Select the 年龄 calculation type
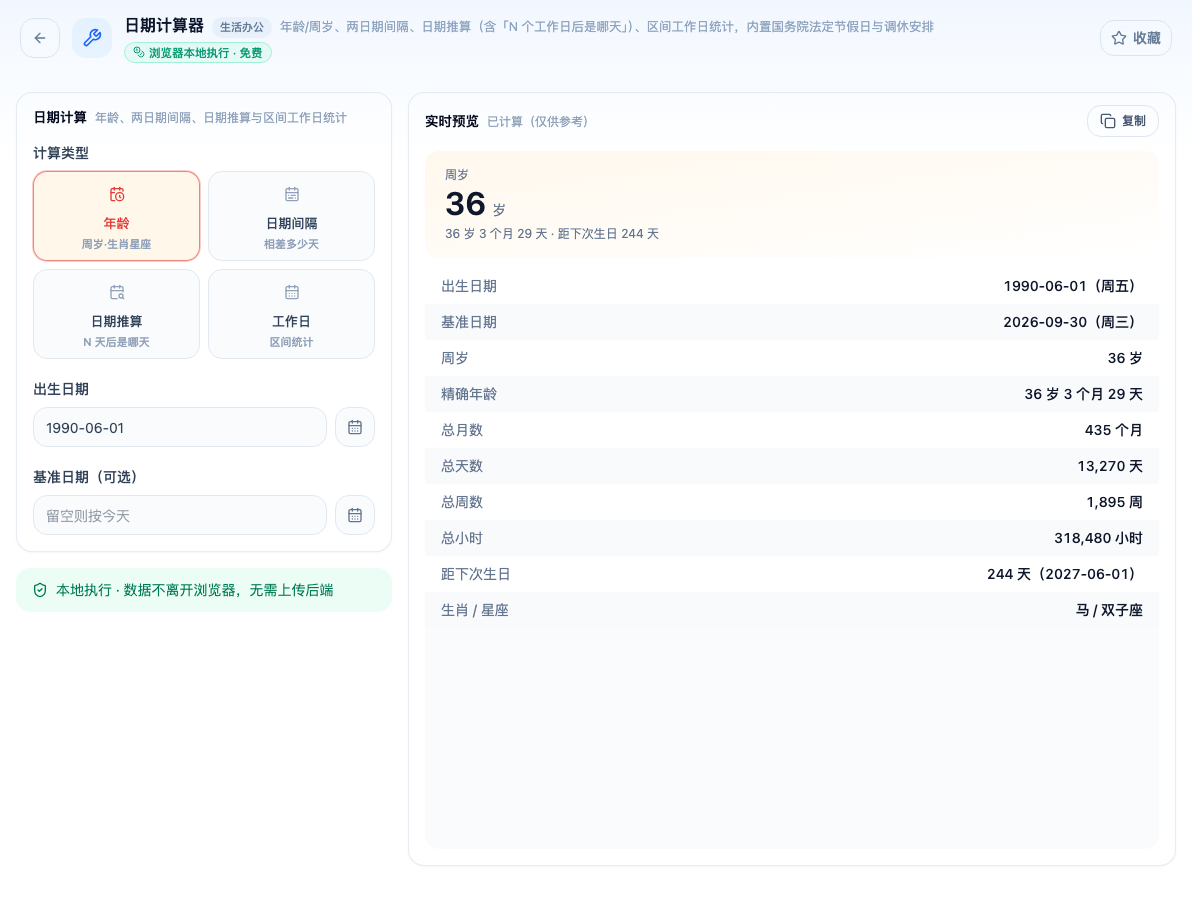The width and height of the screenshot is (1192, 900). [116, 216]
